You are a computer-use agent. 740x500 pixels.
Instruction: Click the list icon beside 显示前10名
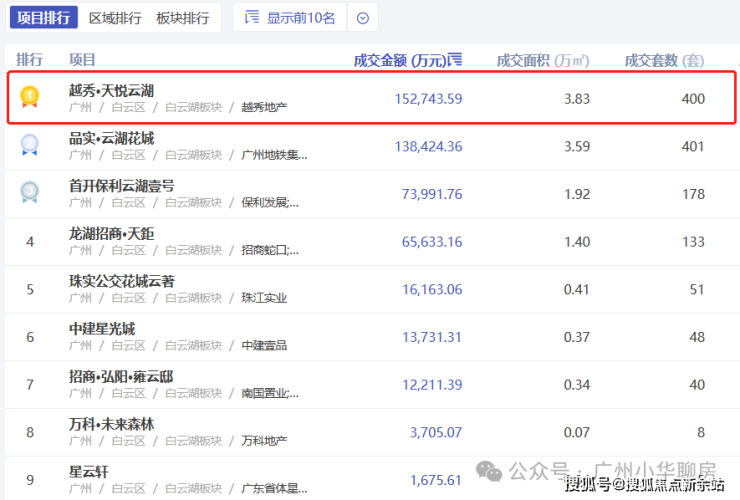pyautogui.click(x=252, y=18)
